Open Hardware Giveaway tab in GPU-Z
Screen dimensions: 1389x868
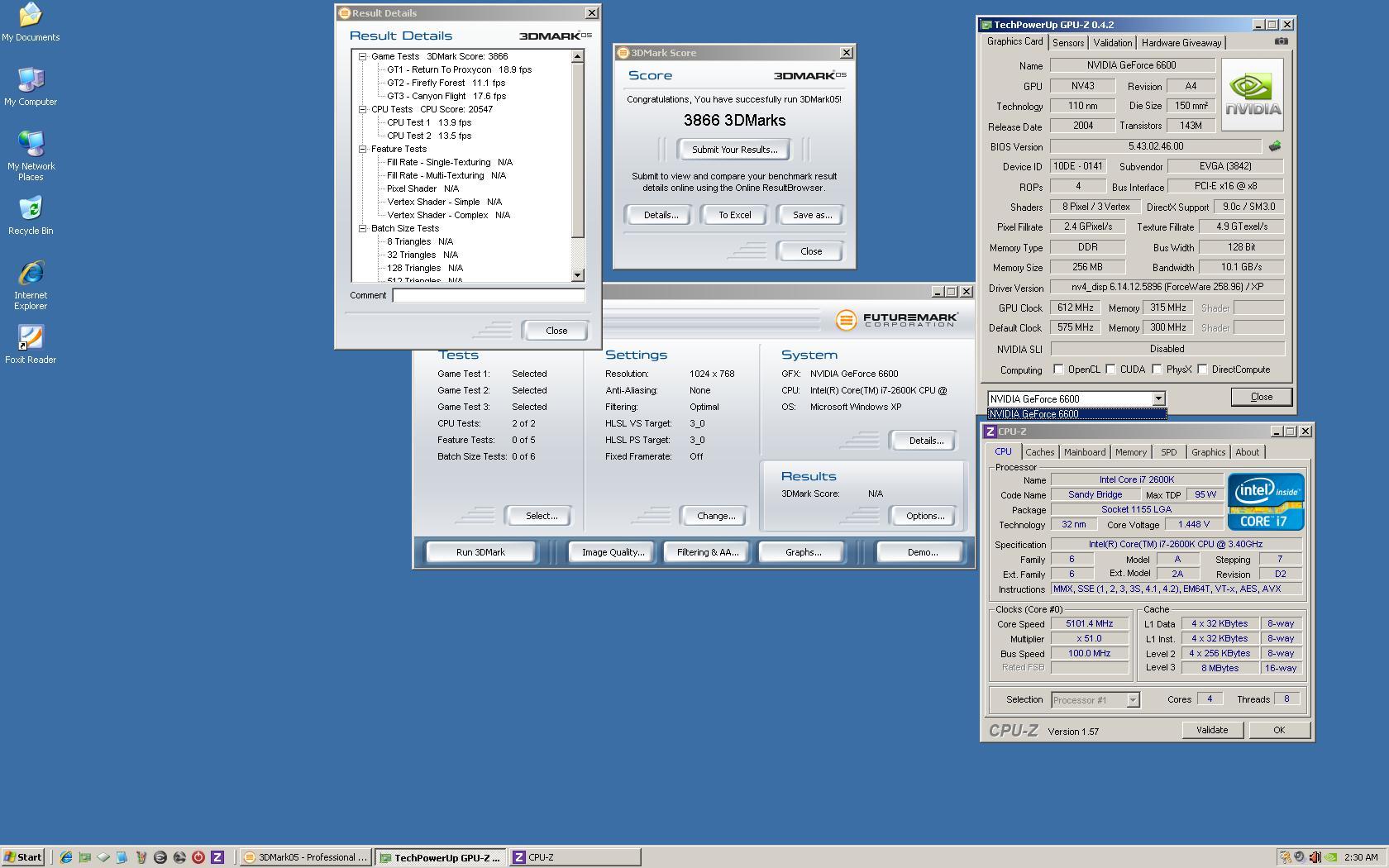click(1181, 43)
